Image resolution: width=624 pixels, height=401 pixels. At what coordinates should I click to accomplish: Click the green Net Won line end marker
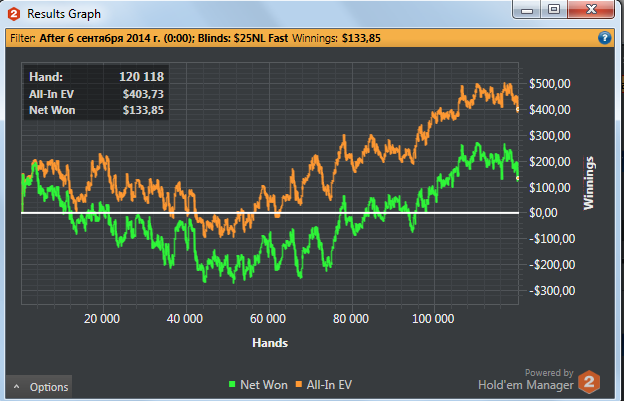pyautogui.click(x=518, y=179)
